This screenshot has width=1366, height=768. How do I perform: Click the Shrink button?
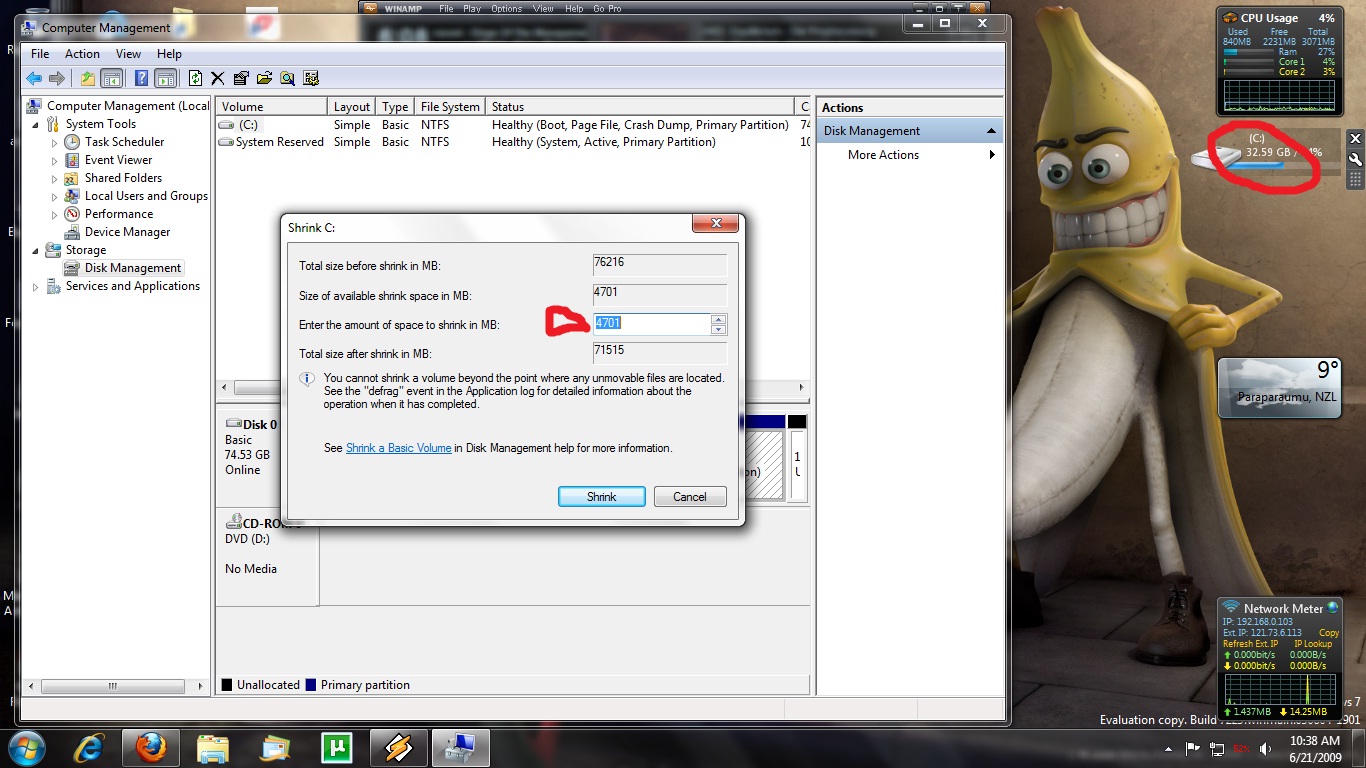[x=601, y=497]
